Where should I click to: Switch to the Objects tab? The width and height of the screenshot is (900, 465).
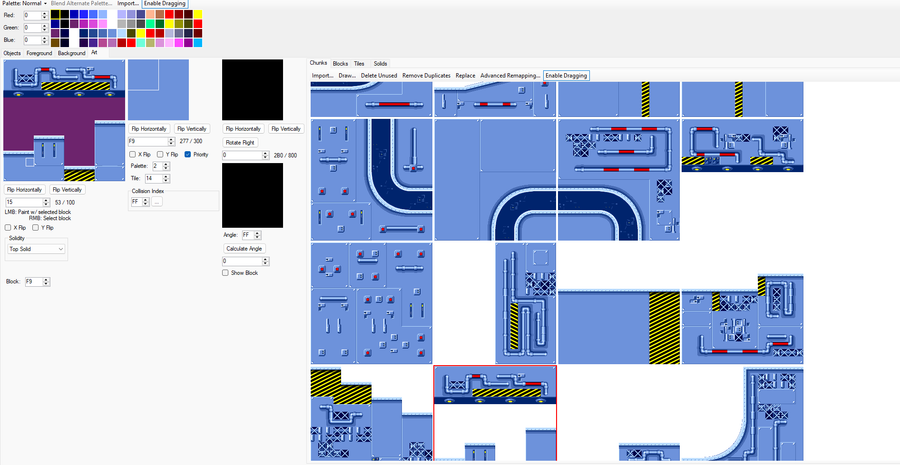tap(12, 53)
